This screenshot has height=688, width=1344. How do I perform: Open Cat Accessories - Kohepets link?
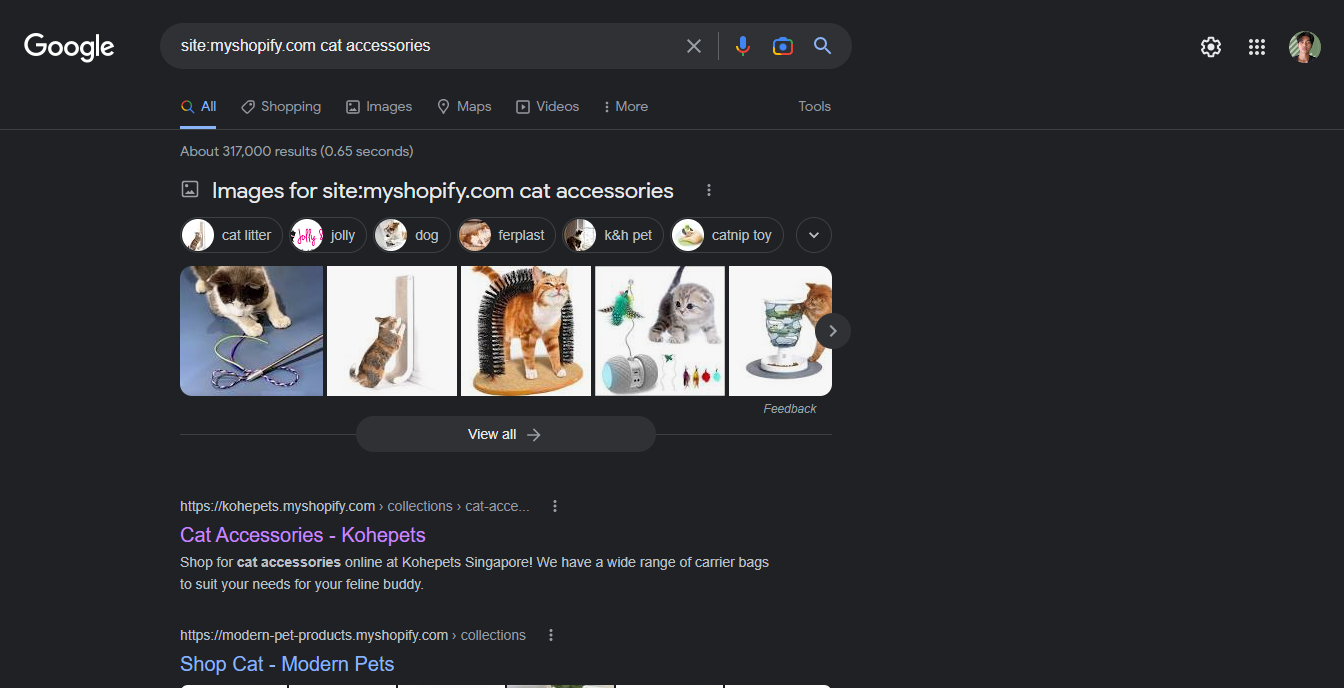(303, 535)
